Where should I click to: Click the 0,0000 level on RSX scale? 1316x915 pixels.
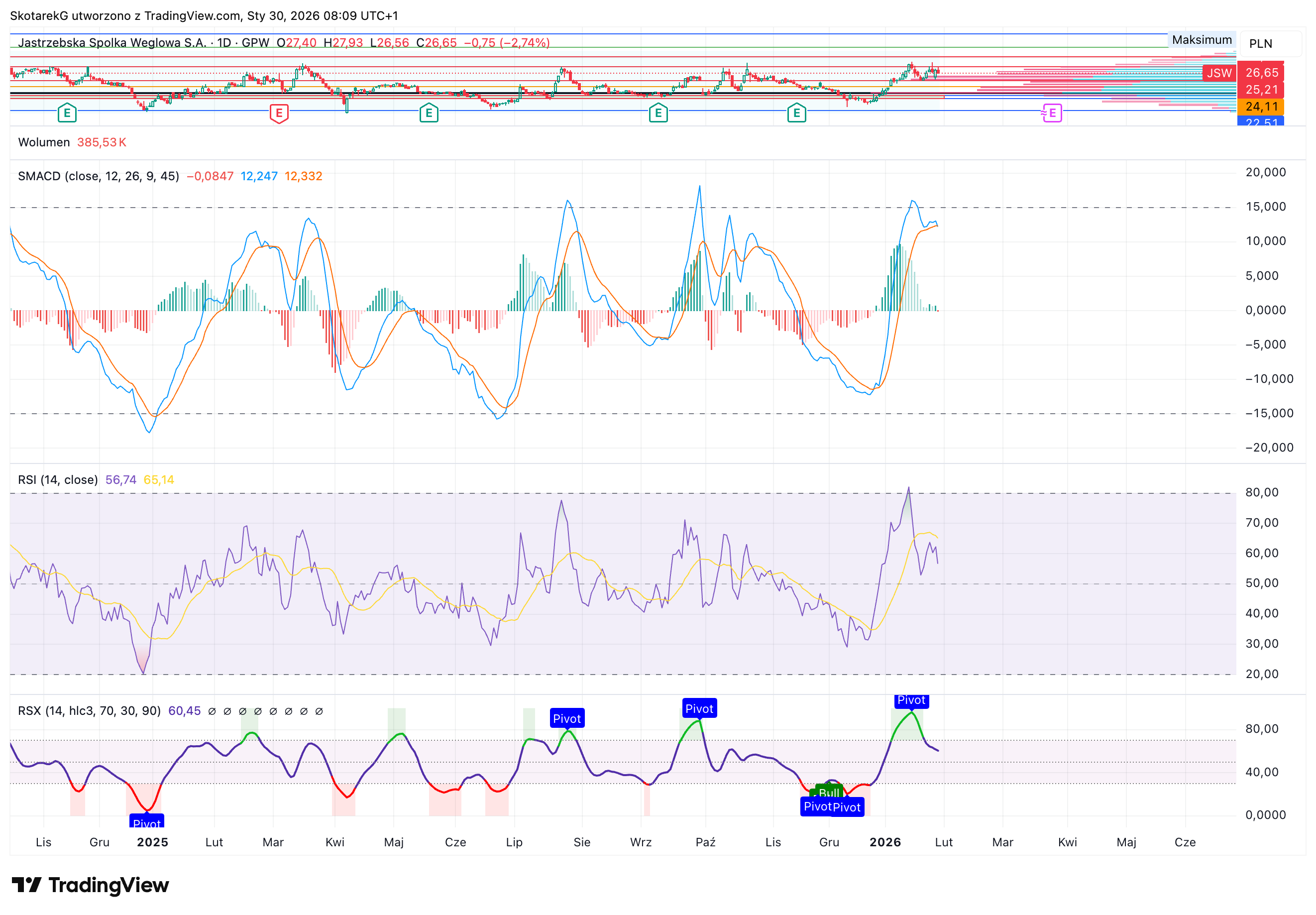point(1266,814)
